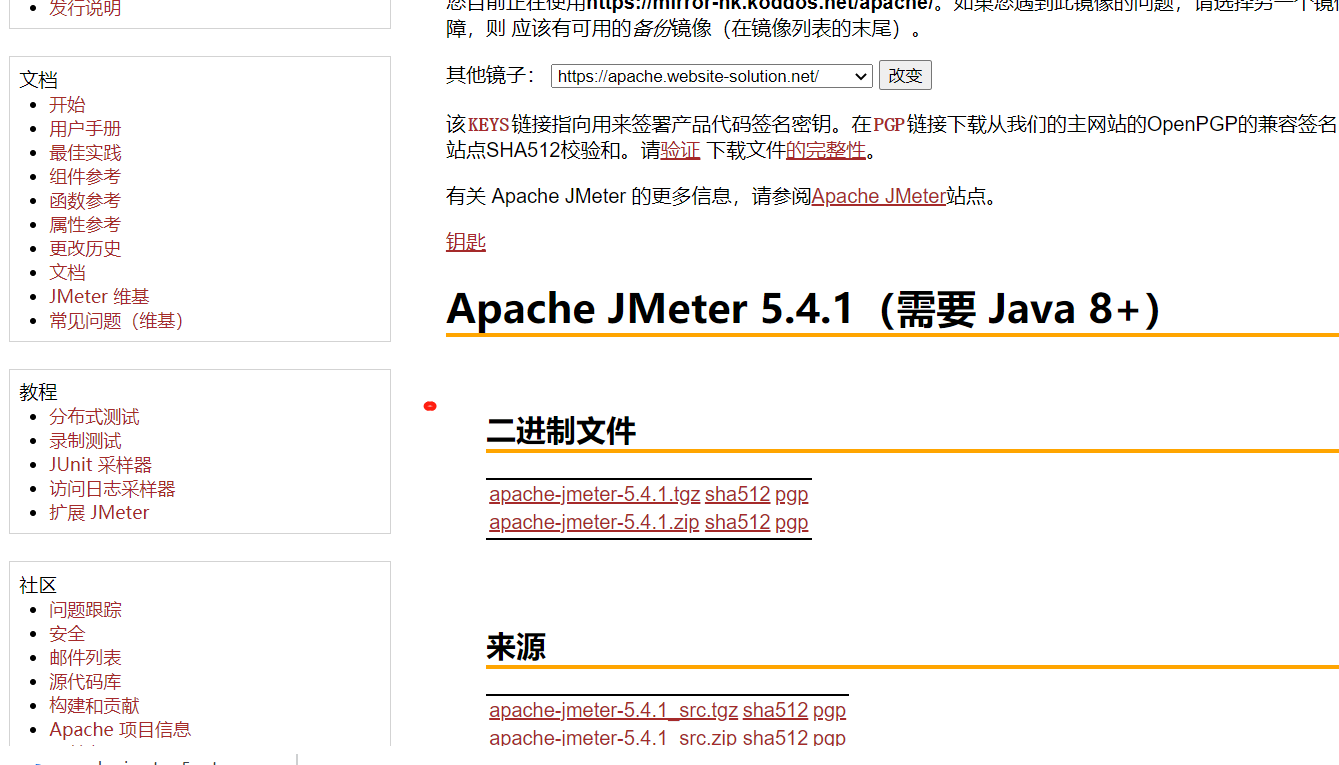1339x765 pixels.
Task: Follow the 验证 link in the paragraph
Action: tap(680, 150)
